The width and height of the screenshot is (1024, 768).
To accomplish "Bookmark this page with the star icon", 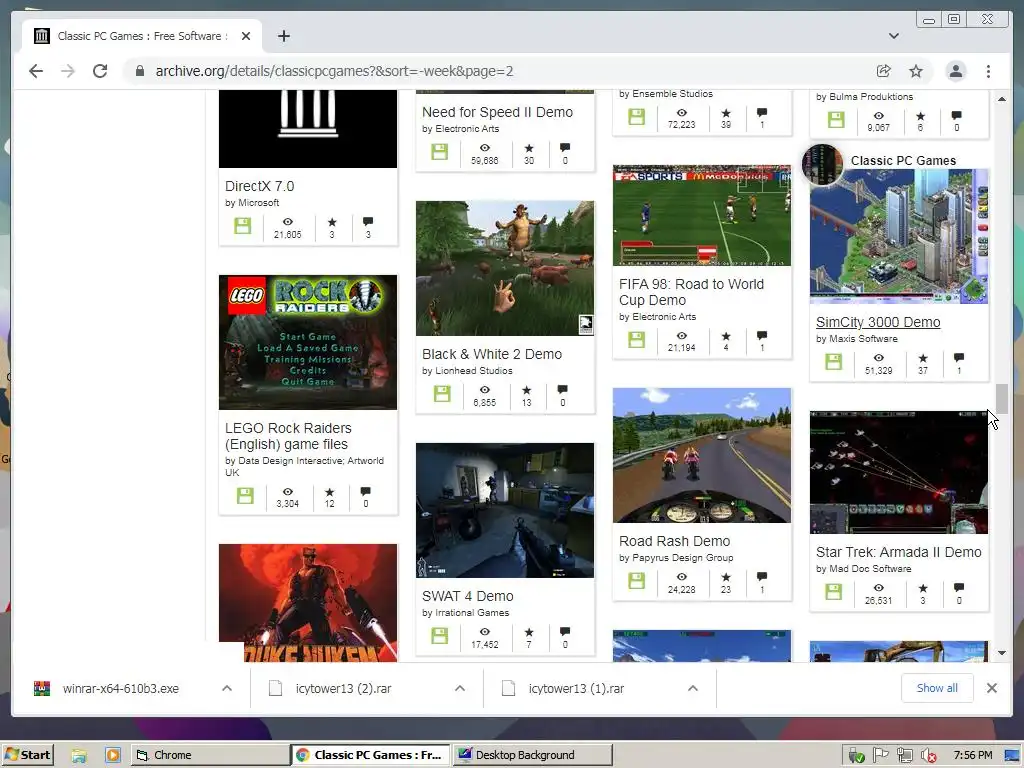I will (x=916, y=71).
